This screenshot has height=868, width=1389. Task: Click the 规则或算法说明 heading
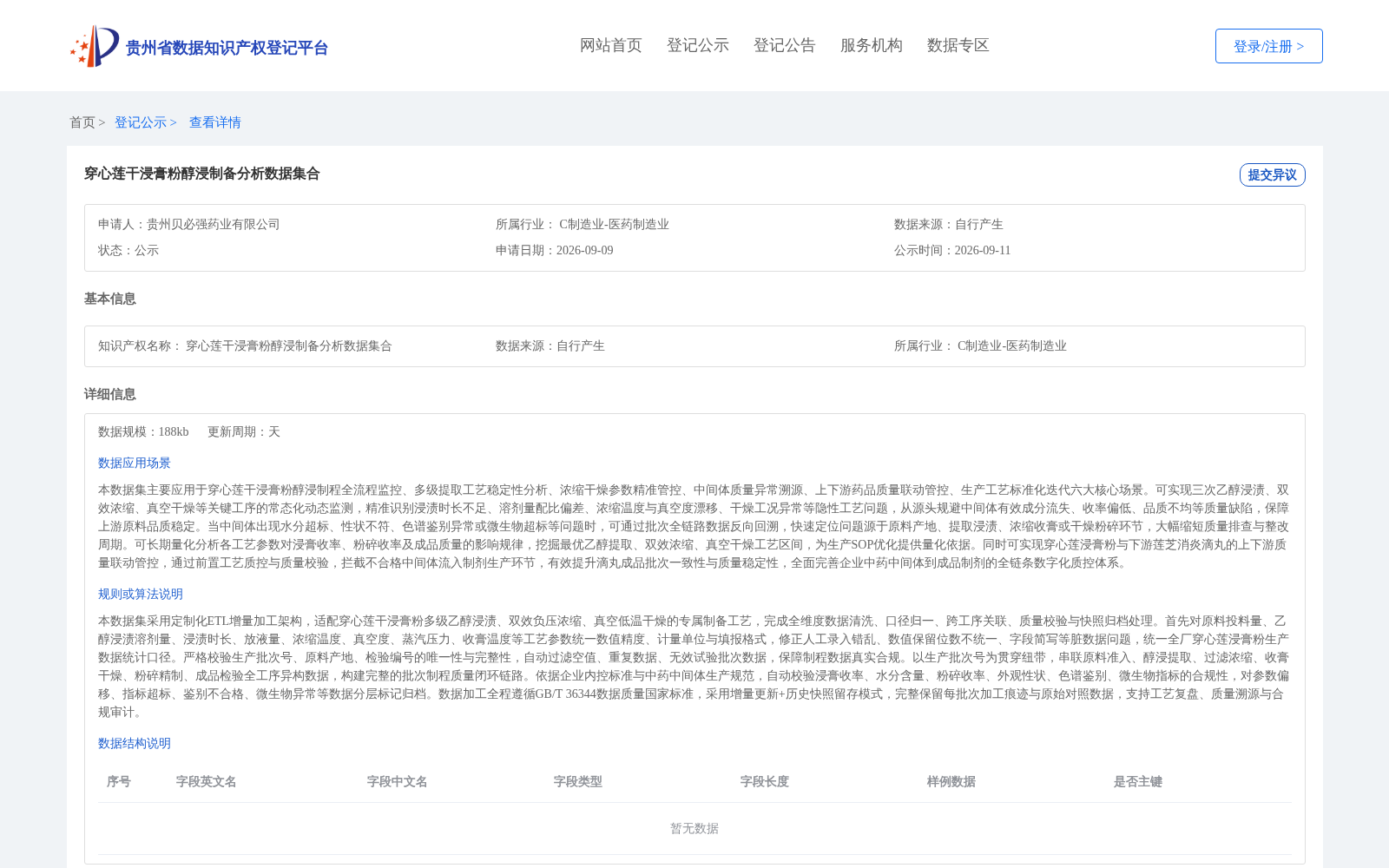pyautogui.click(x=141, y=594)
